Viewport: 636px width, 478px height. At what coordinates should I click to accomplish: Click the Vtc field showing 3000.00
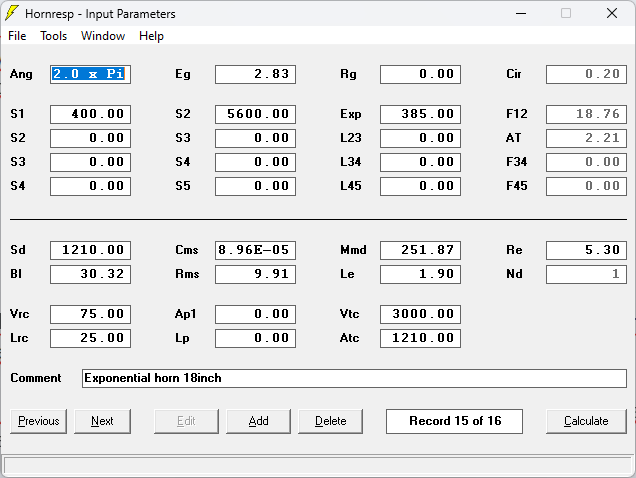pyautogui.click(x=420, y=314)
